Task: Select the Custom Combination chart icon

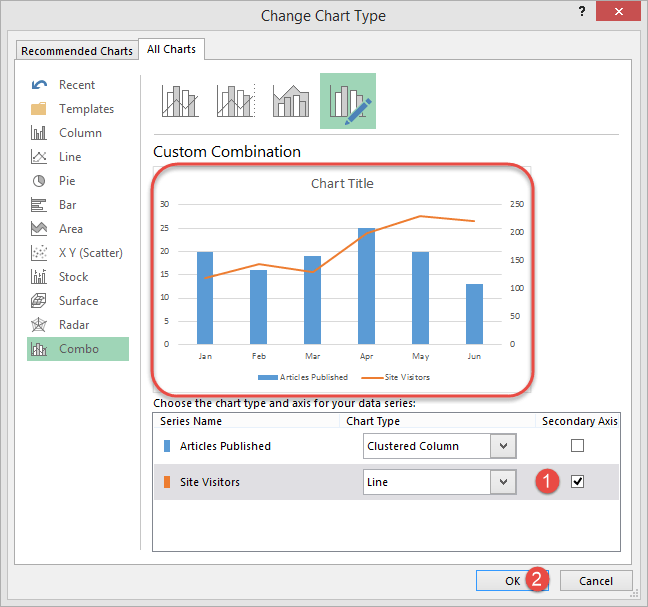Action: point(347,101)
